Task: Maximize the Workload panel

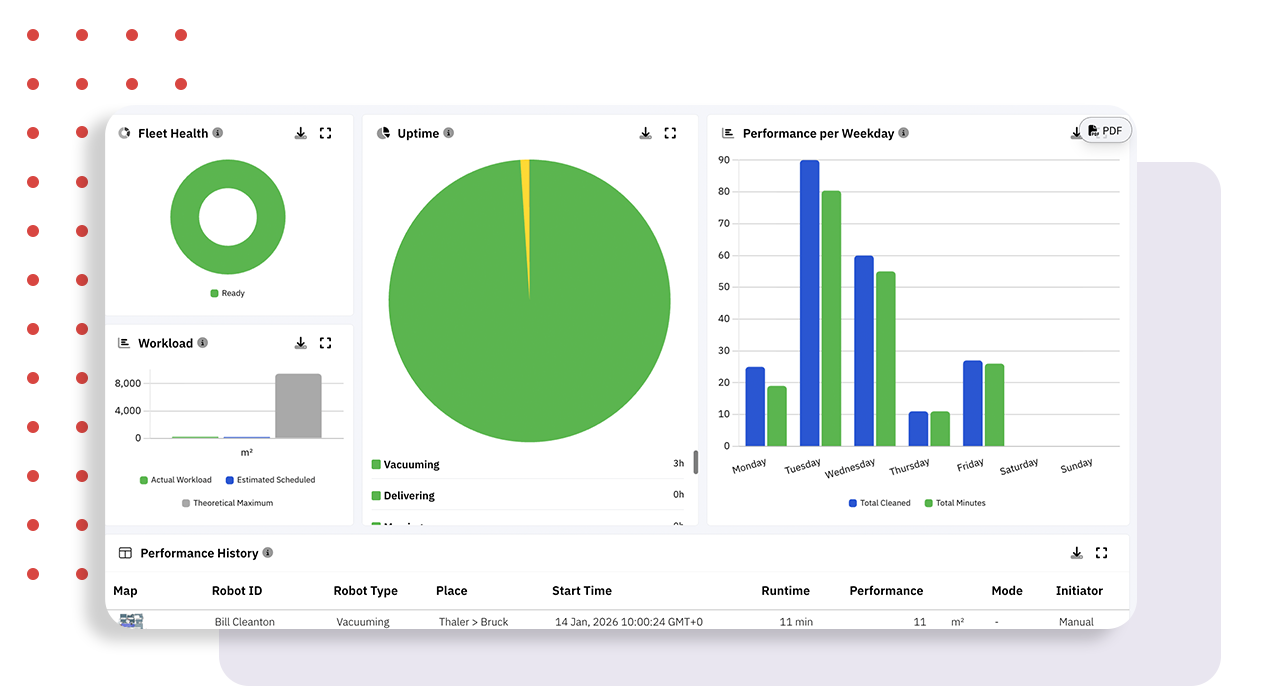Action: pyautogui.click(x=325, y=343)
